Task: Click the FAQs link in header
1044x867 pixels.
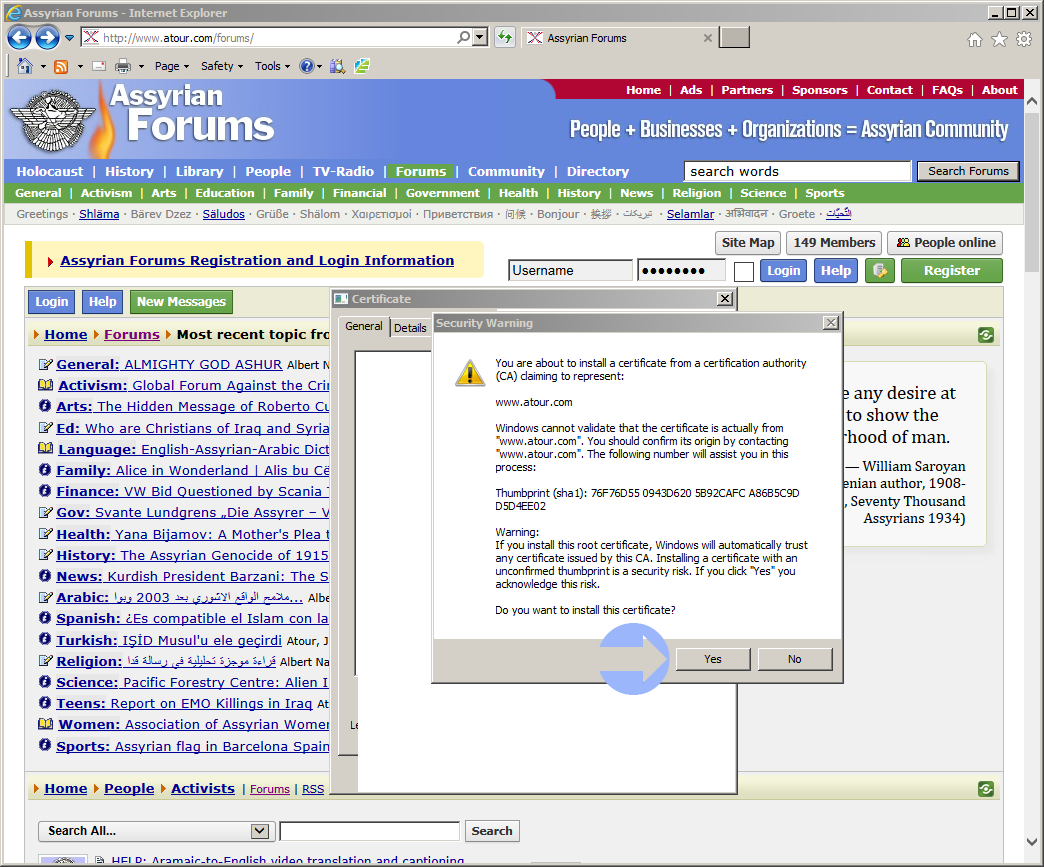Action: coord(947,90)
